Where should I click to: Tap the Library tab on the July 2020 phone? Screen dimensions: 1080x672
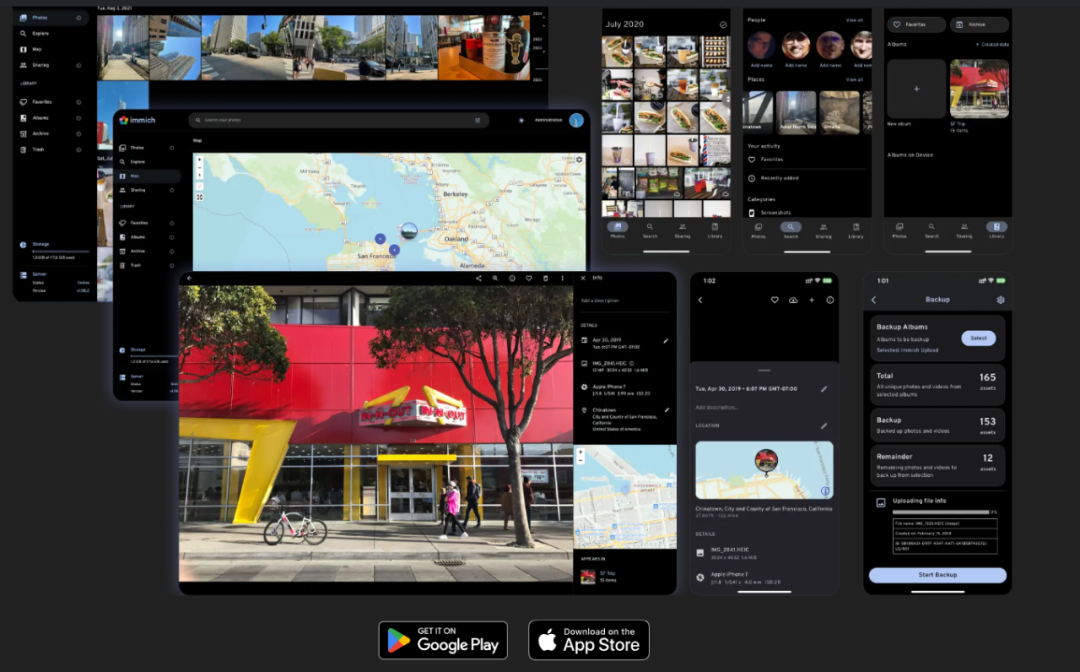click(x=715, y=230)
